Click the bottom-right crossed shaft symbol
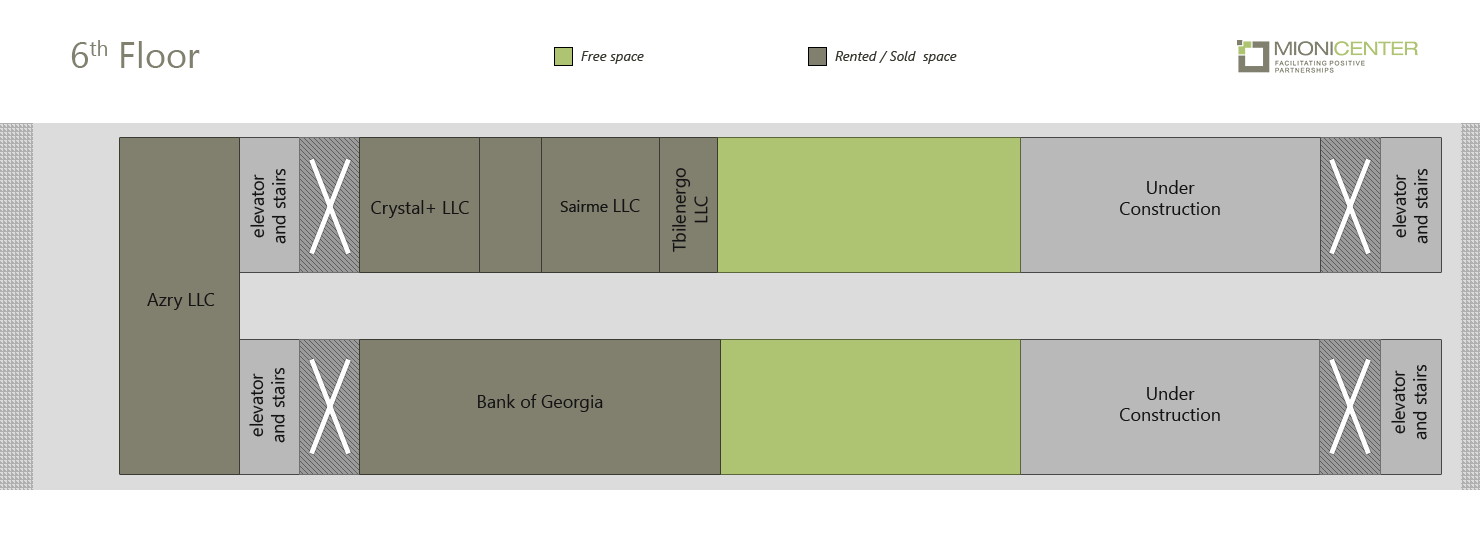 click(1351, 407)
